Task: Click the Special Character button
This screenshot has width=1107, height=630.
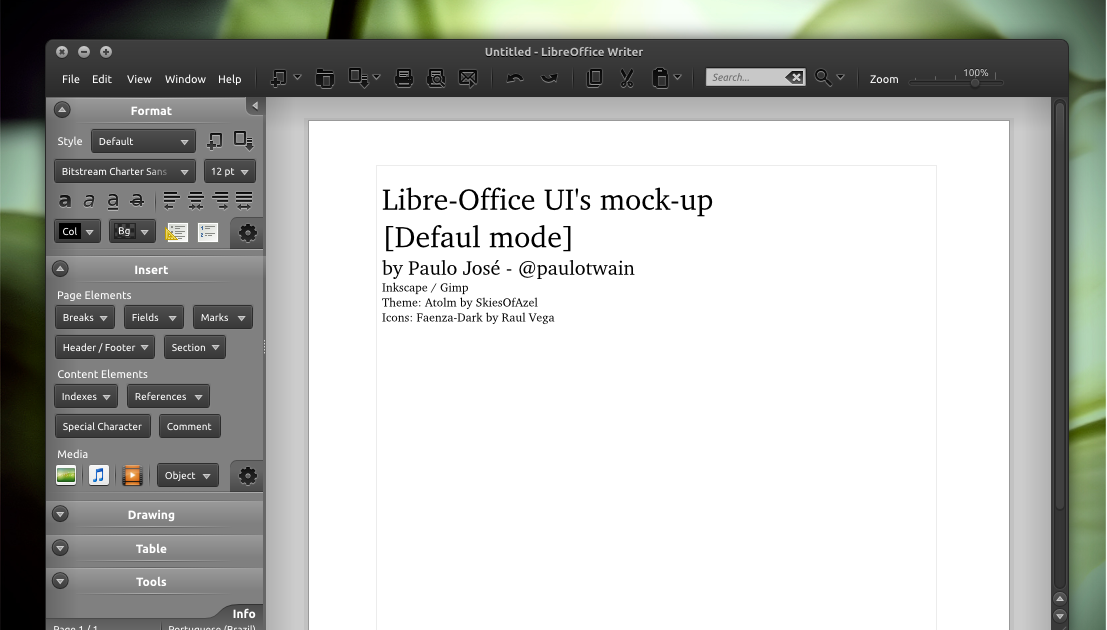Action: tap(102, 427)
